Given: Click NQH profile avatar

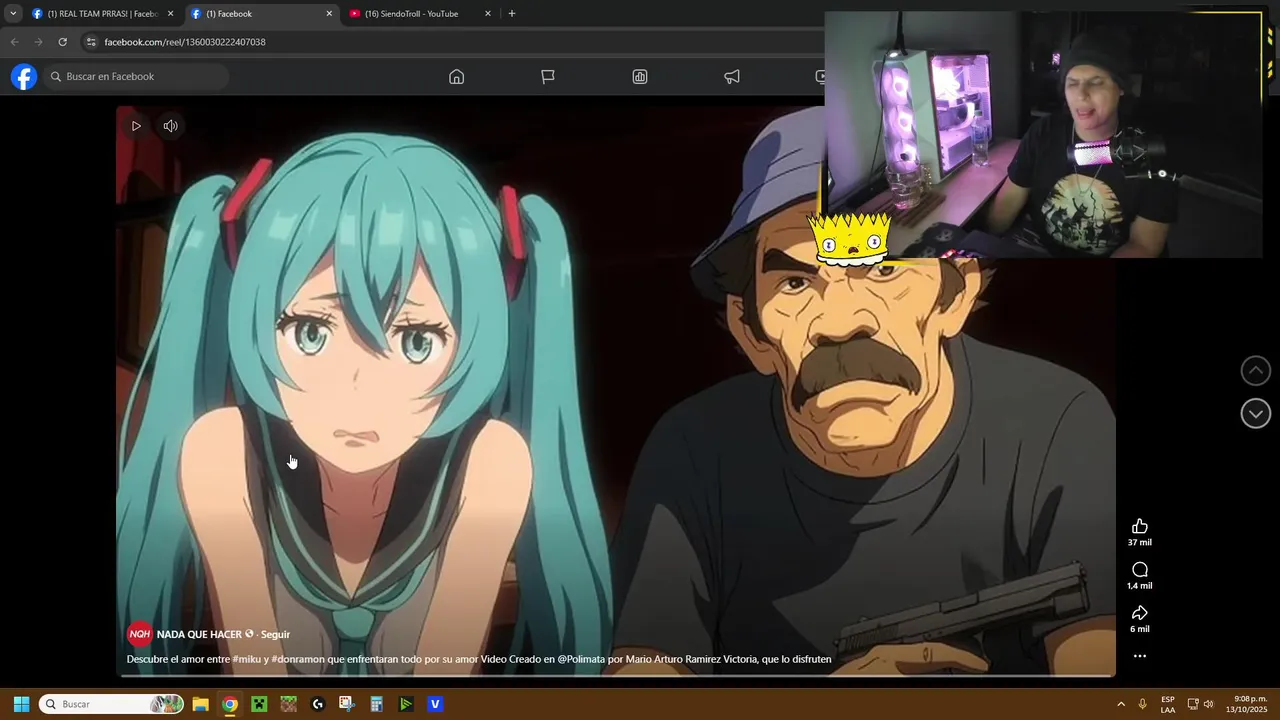Looking at the screenshot, I should (139, 634).
